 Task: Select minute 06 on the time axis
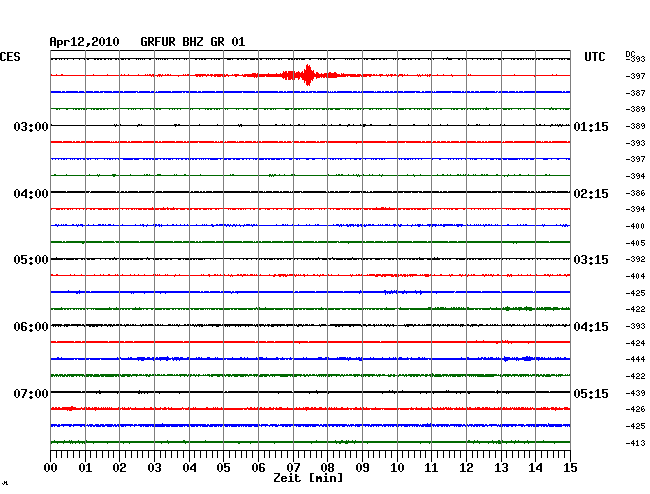(x=258, y=467)
